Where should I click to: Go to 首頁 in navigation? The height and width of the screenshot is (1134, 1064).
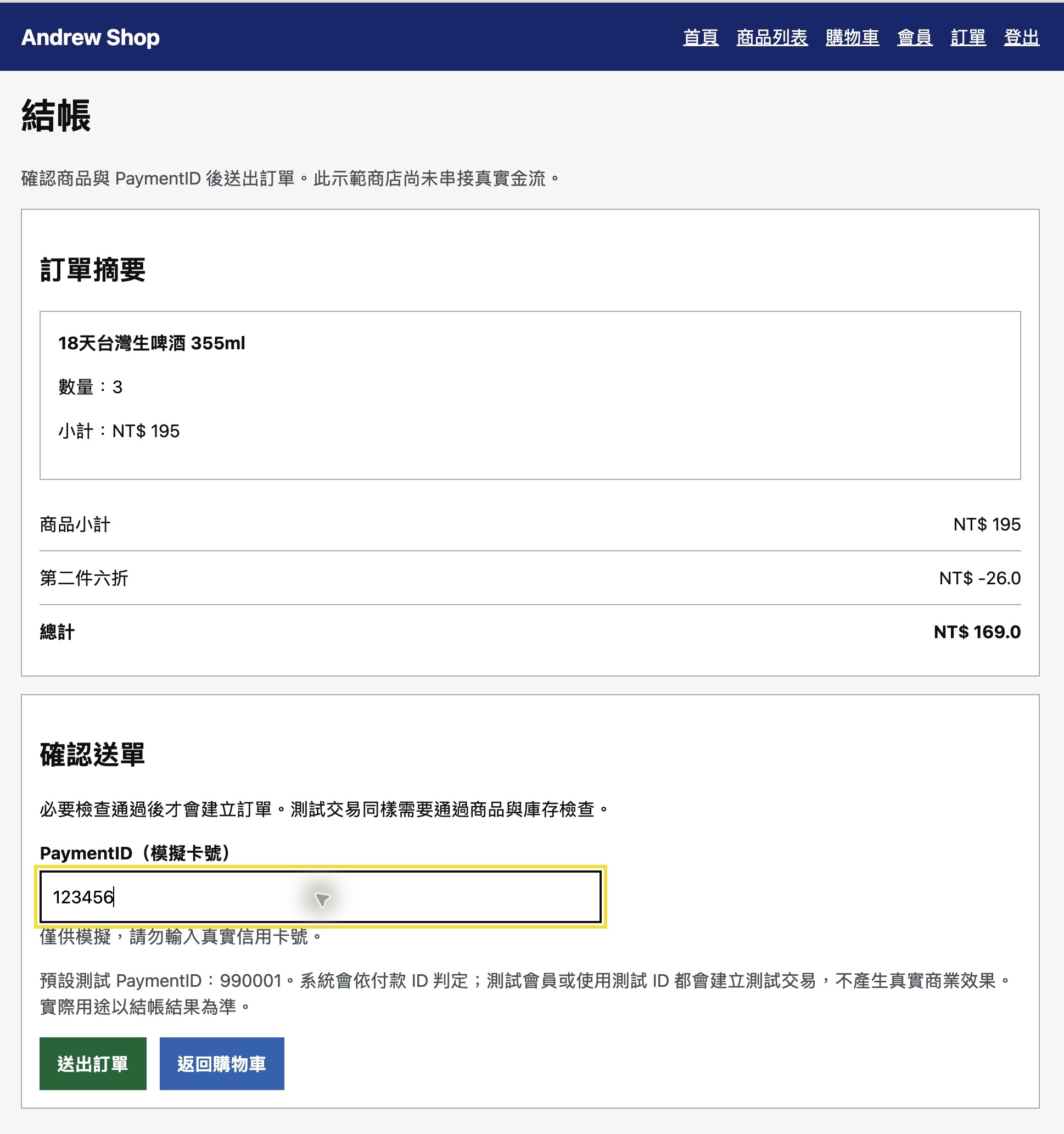[x=700, y=38]
